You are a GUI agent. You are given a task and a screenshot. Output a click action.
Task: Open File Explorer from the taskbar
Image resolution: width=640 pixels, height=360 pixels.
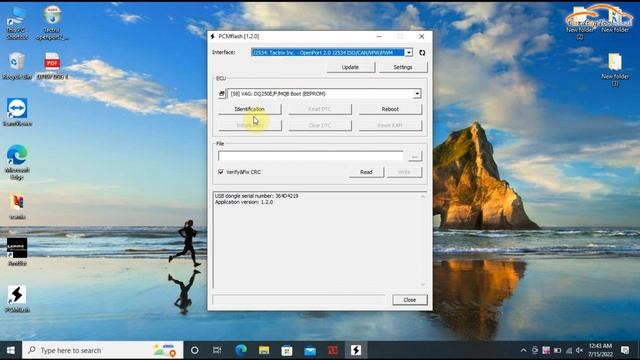[264, 350]
